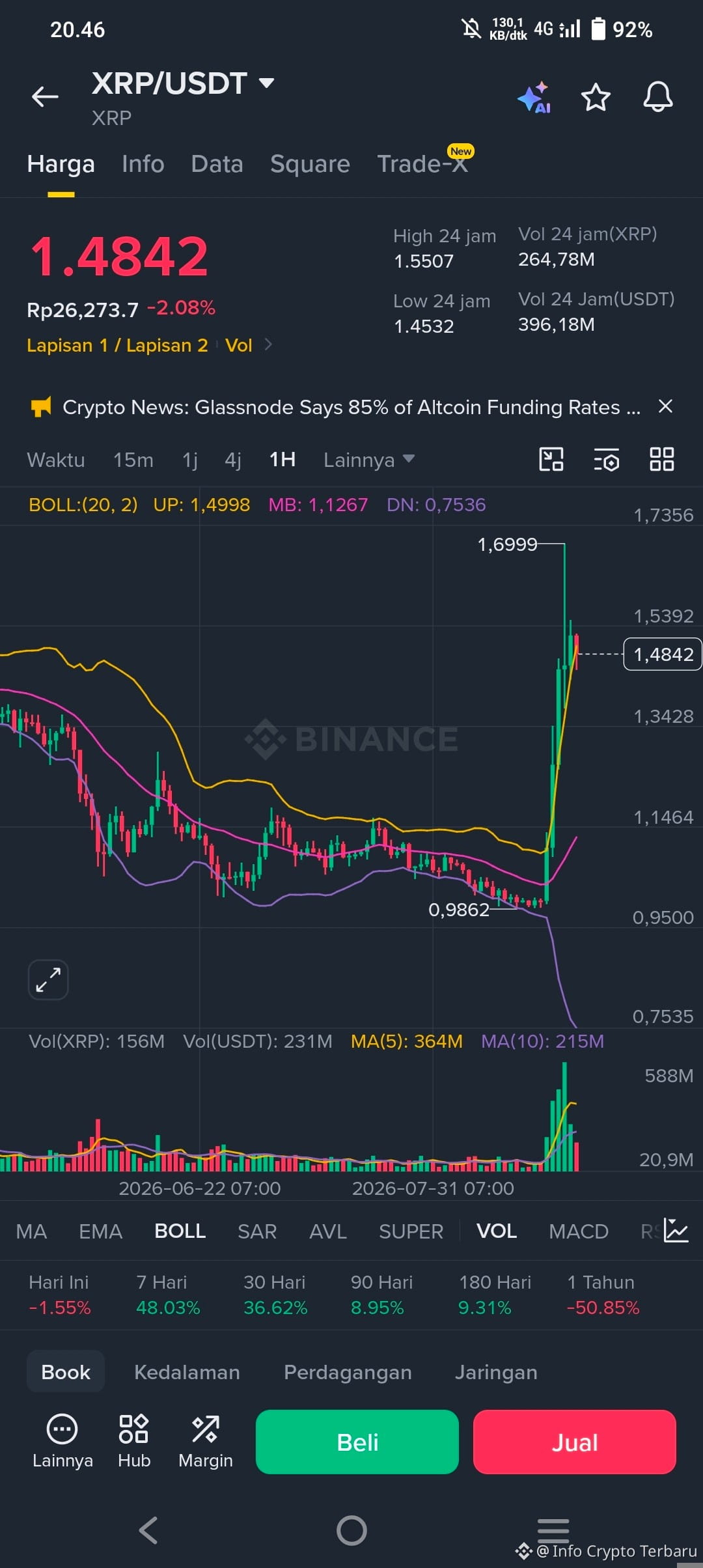Screen dimensions: 703x1568
Task: Open the Trade-X tab
Action: [423, 163]
